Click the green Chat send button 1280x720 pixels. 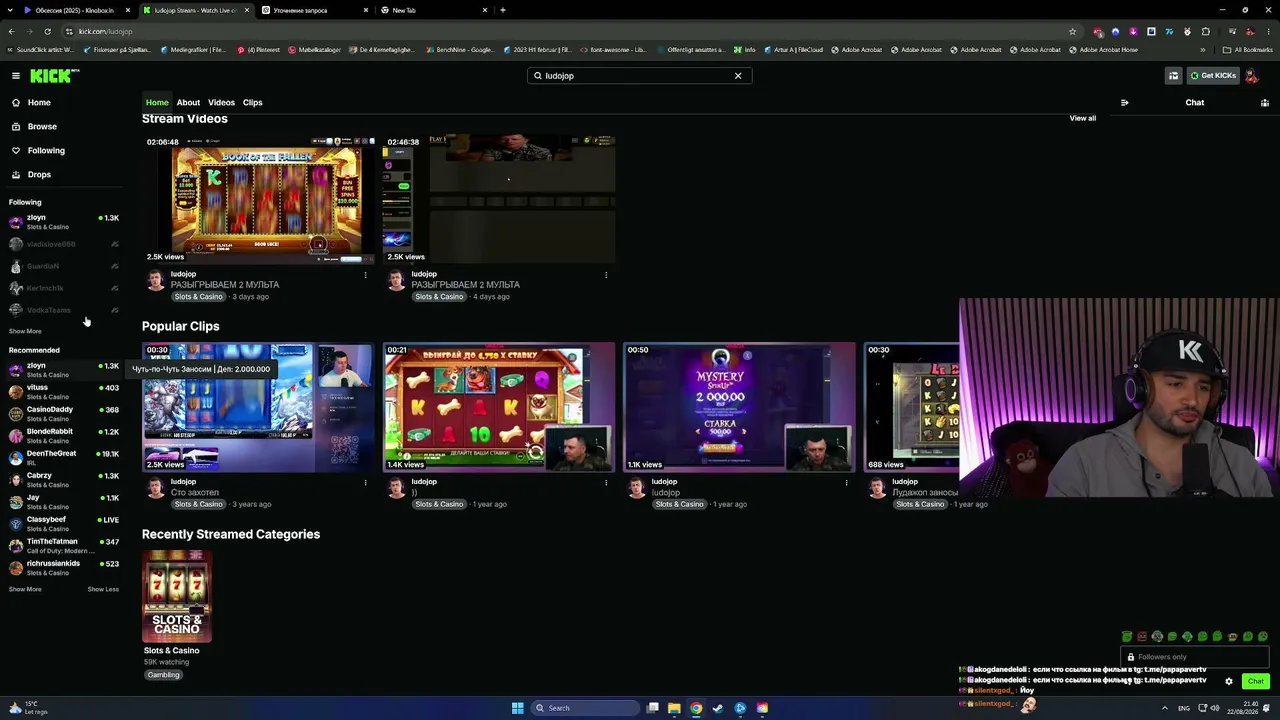(1256, 682)
